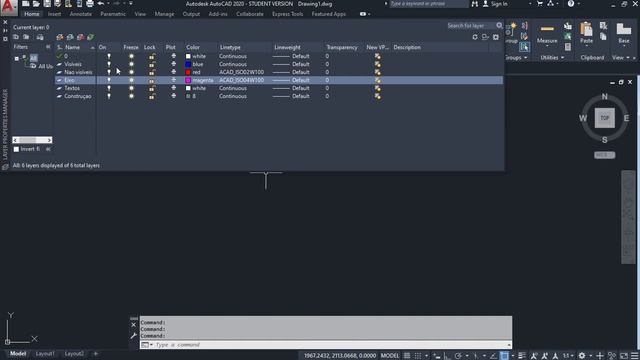This screenshot has width=640, height=360.
Task: Click the New Layer VP Frozen icon
Action: (x=70, y=37)
